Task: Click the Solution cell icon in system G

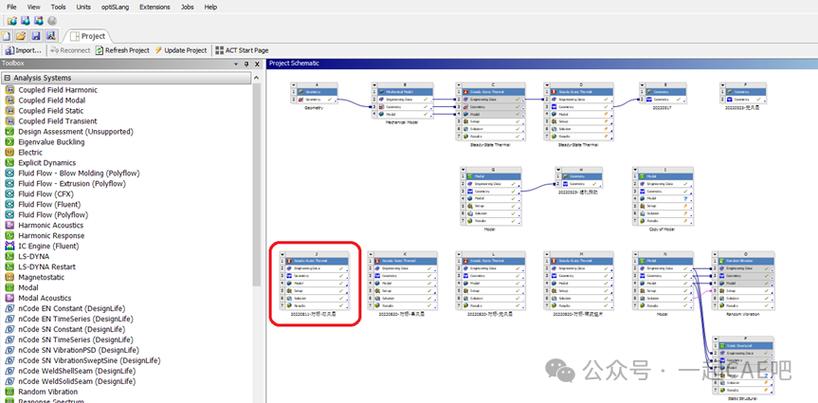Action: (x=470, y=214)
